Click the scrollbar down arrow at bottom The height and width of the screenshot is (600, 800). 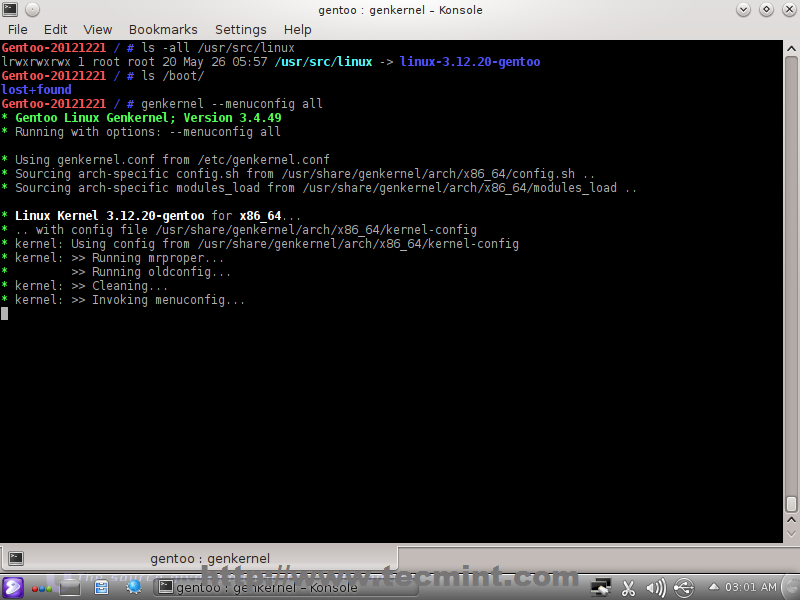click(x=791, y=534)
